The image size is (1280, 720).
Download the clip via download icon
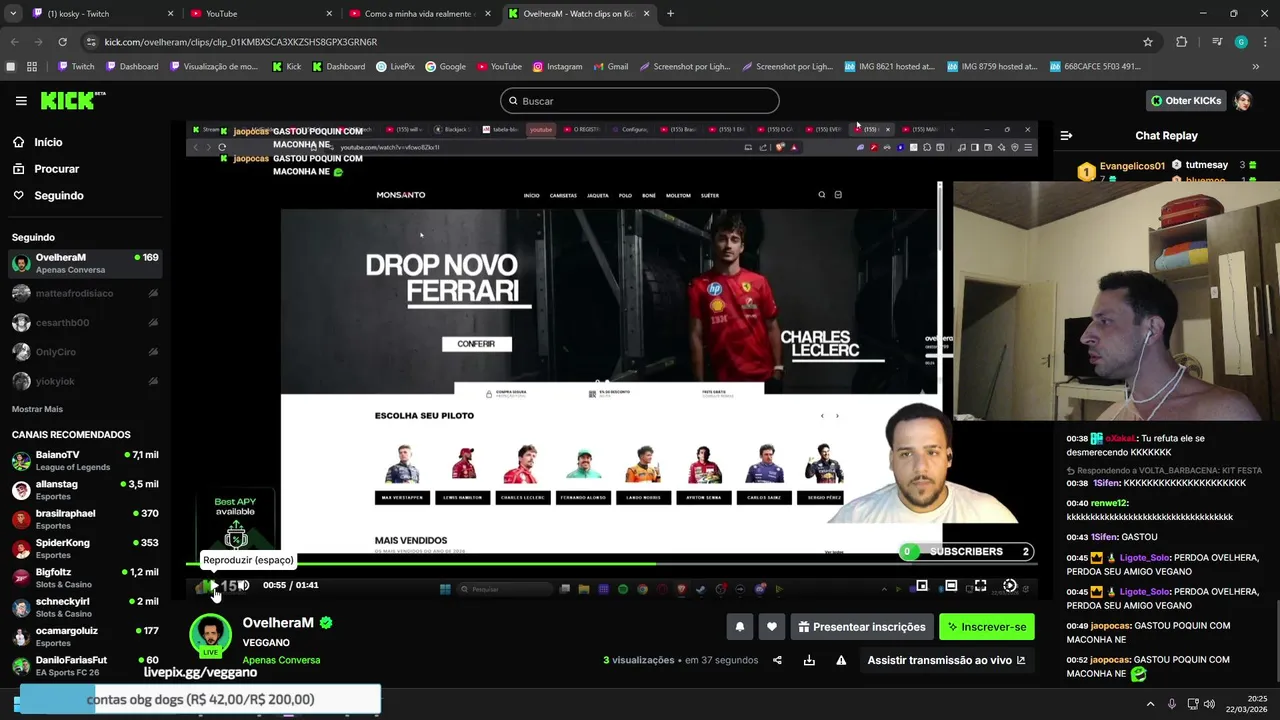coord(809,660)
